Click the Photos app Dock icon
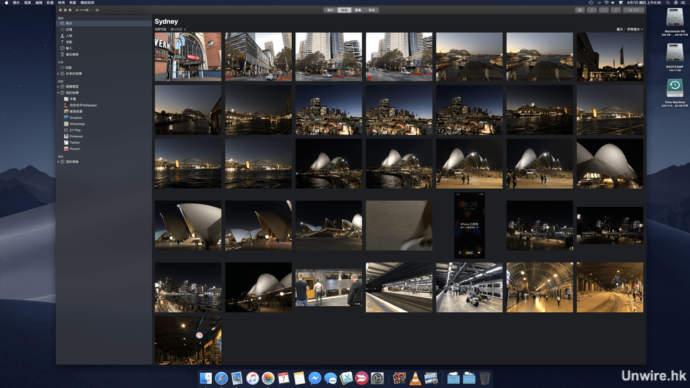This screenshot has width=690, height=388. coord(268,378)
